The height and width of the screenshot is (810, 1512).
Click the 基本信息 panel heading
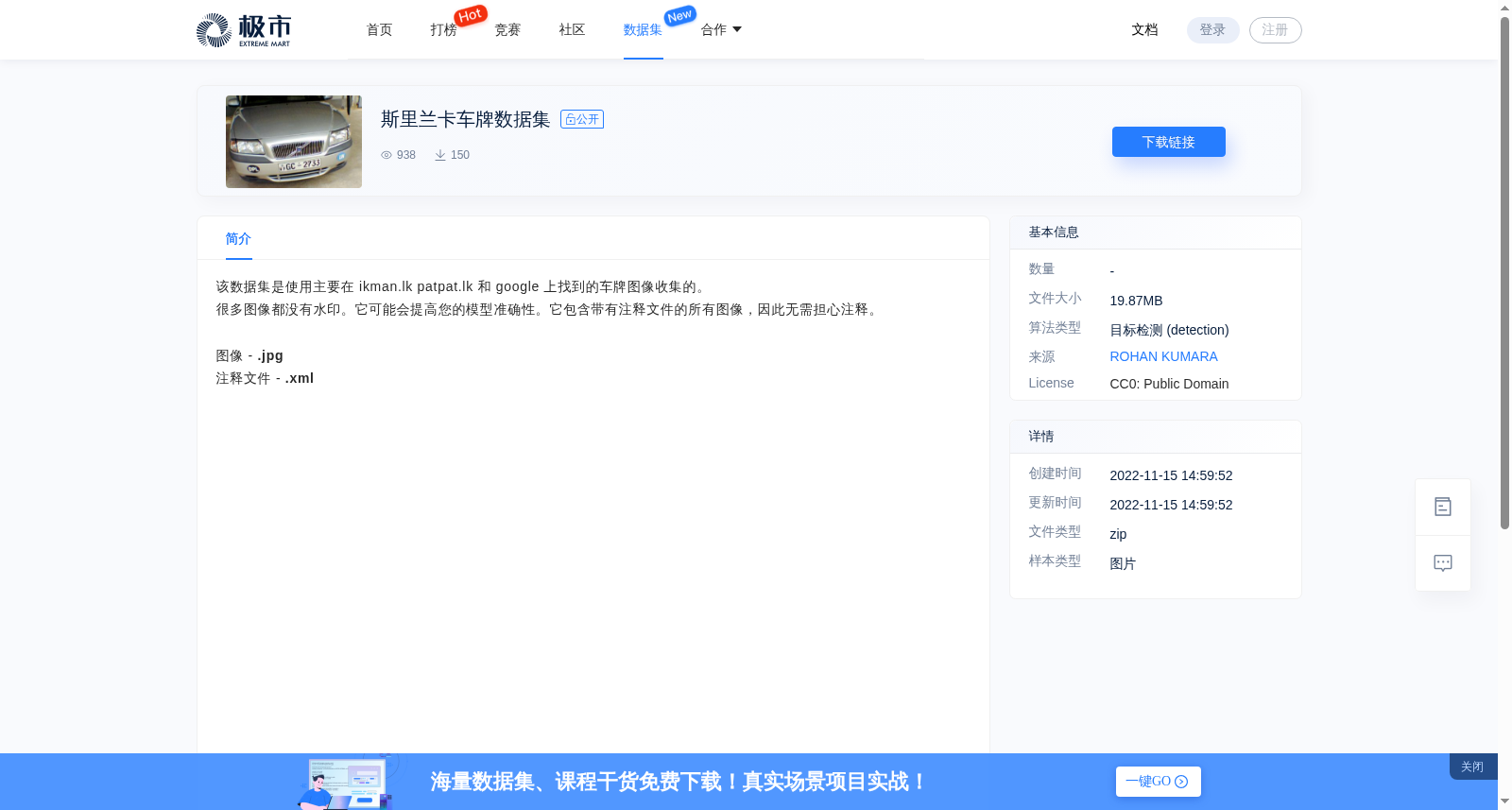click(1054, 233)
